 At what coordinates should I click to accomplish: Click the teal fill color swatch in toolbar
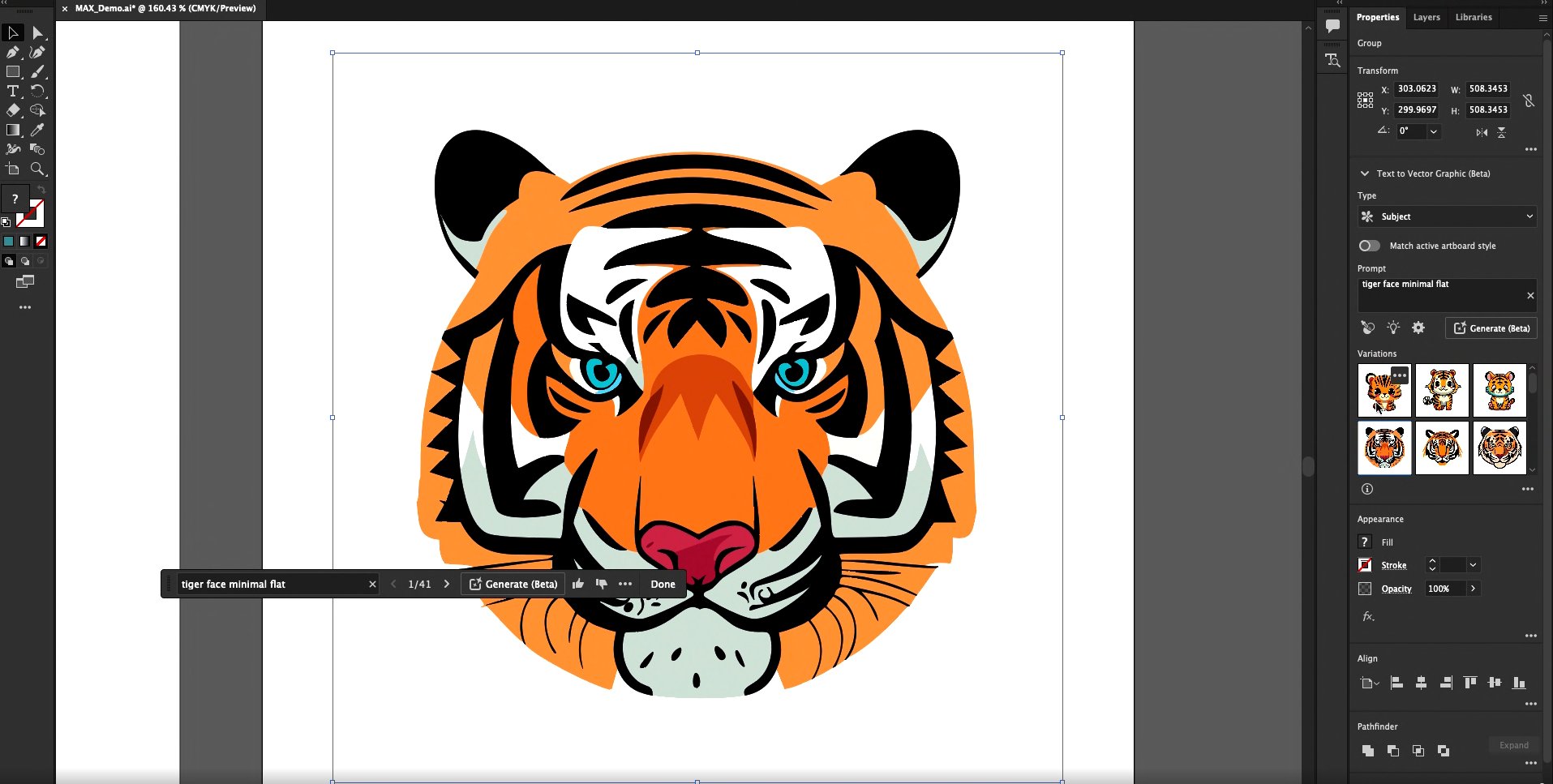pos(8,241)
